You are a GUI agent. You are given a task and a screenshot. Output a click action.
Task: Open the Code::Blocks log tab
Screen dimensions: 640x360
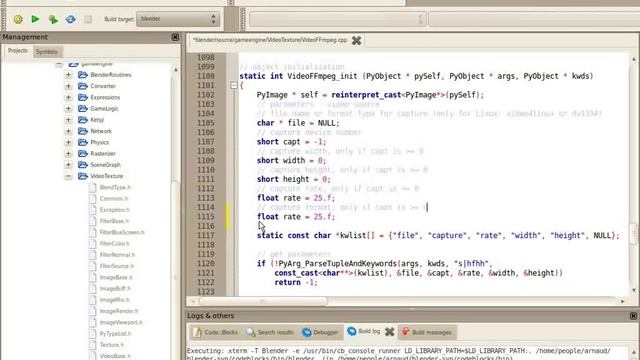[x=216, y=332]
